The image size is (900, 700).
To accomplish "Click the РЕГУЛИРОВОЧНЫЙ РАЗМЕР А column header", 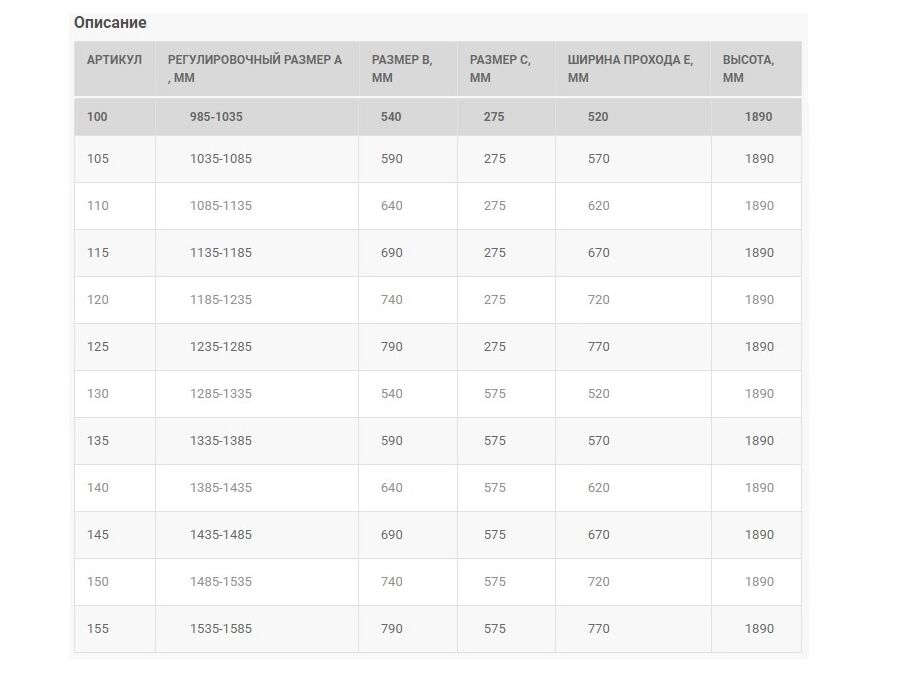I will pos(257,68).
